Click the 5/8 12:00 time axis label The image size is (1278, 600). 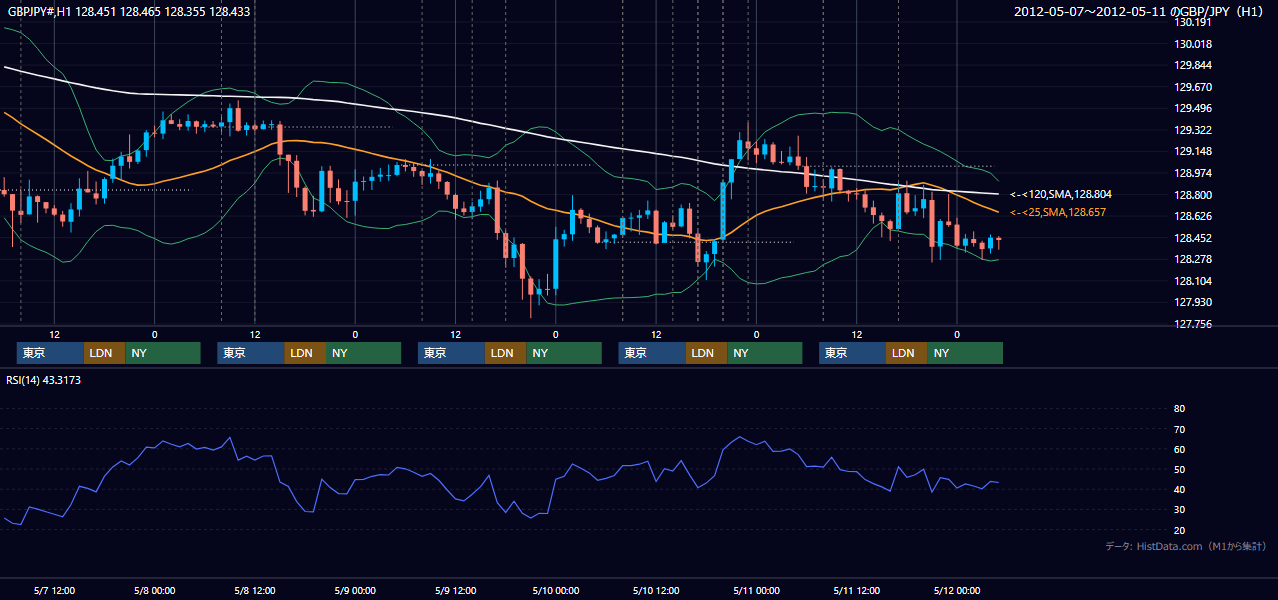click(254, 590)
